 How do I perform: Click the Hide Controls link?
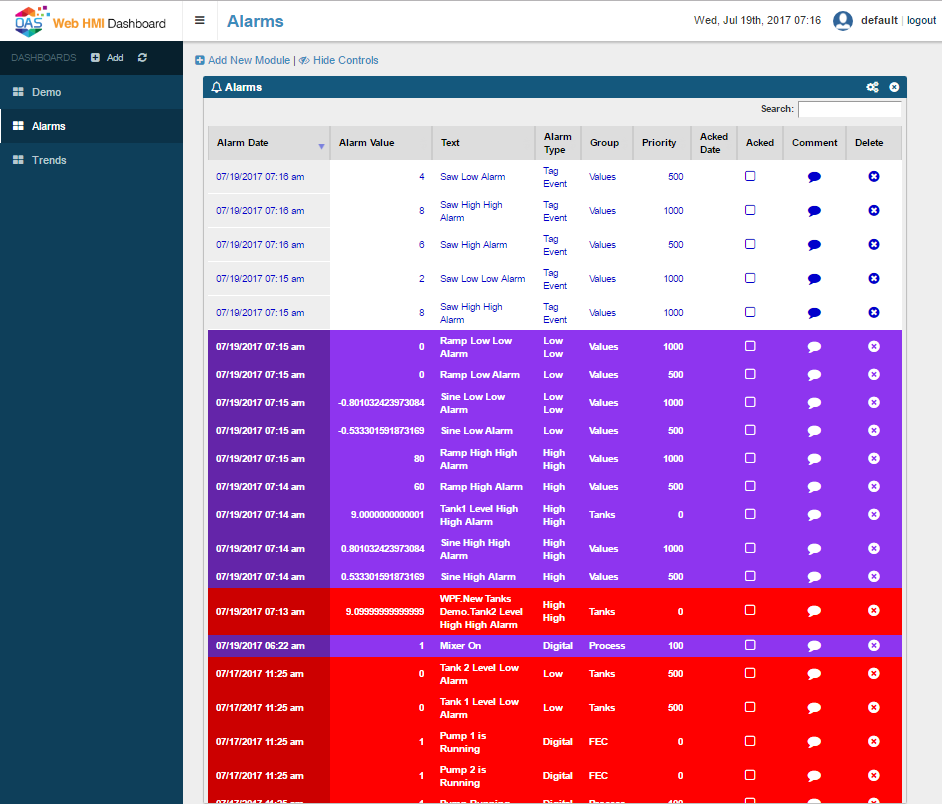(x=343, y=60)
